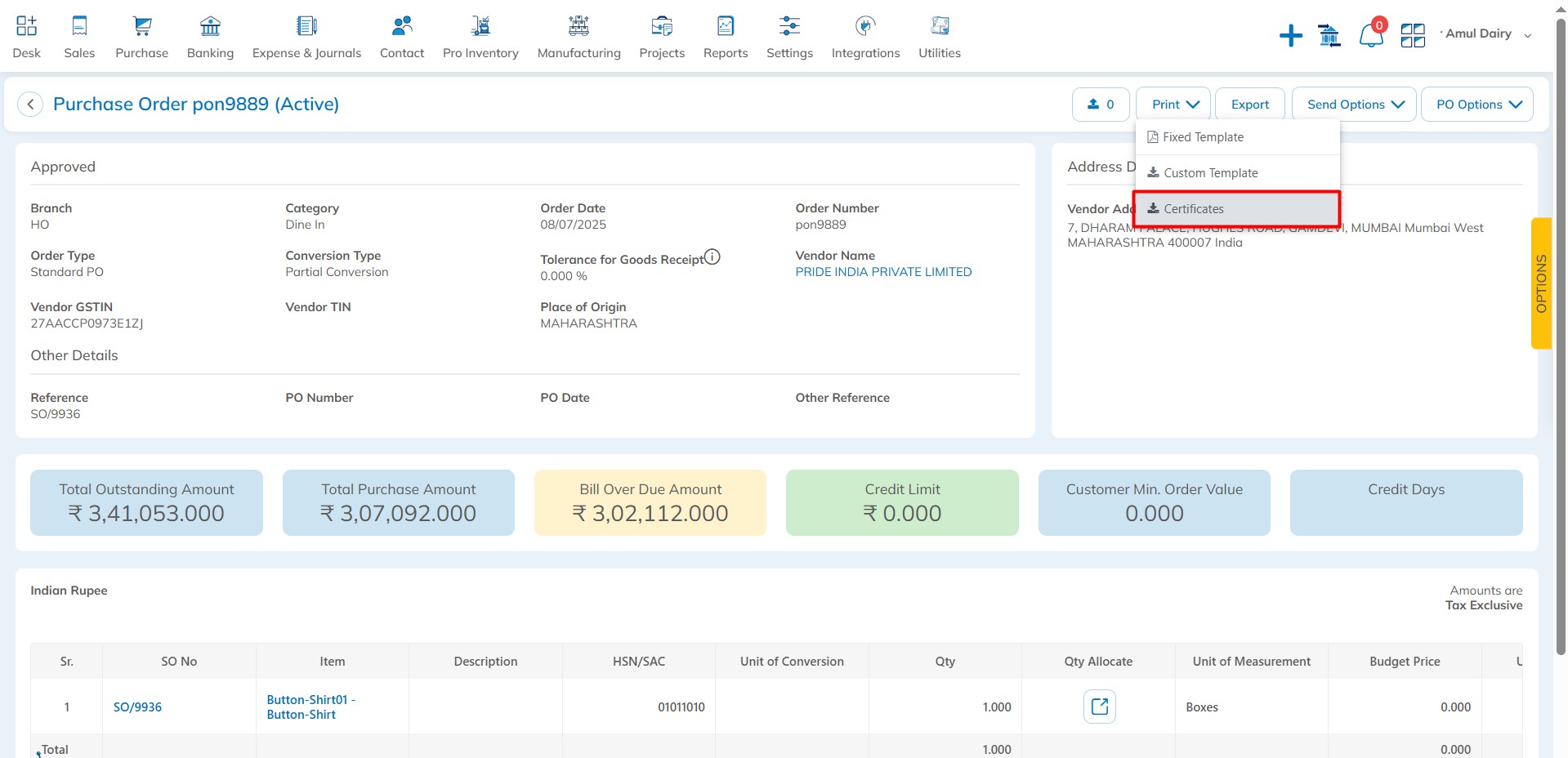Click the HSN/SAC value 01011010

681,707
